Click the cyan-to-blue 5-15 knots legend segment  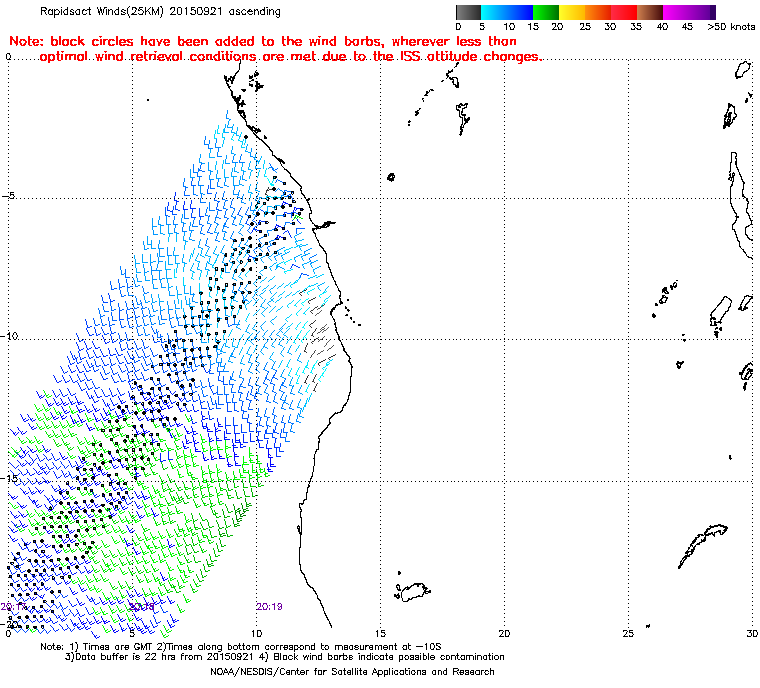[507, 13]
